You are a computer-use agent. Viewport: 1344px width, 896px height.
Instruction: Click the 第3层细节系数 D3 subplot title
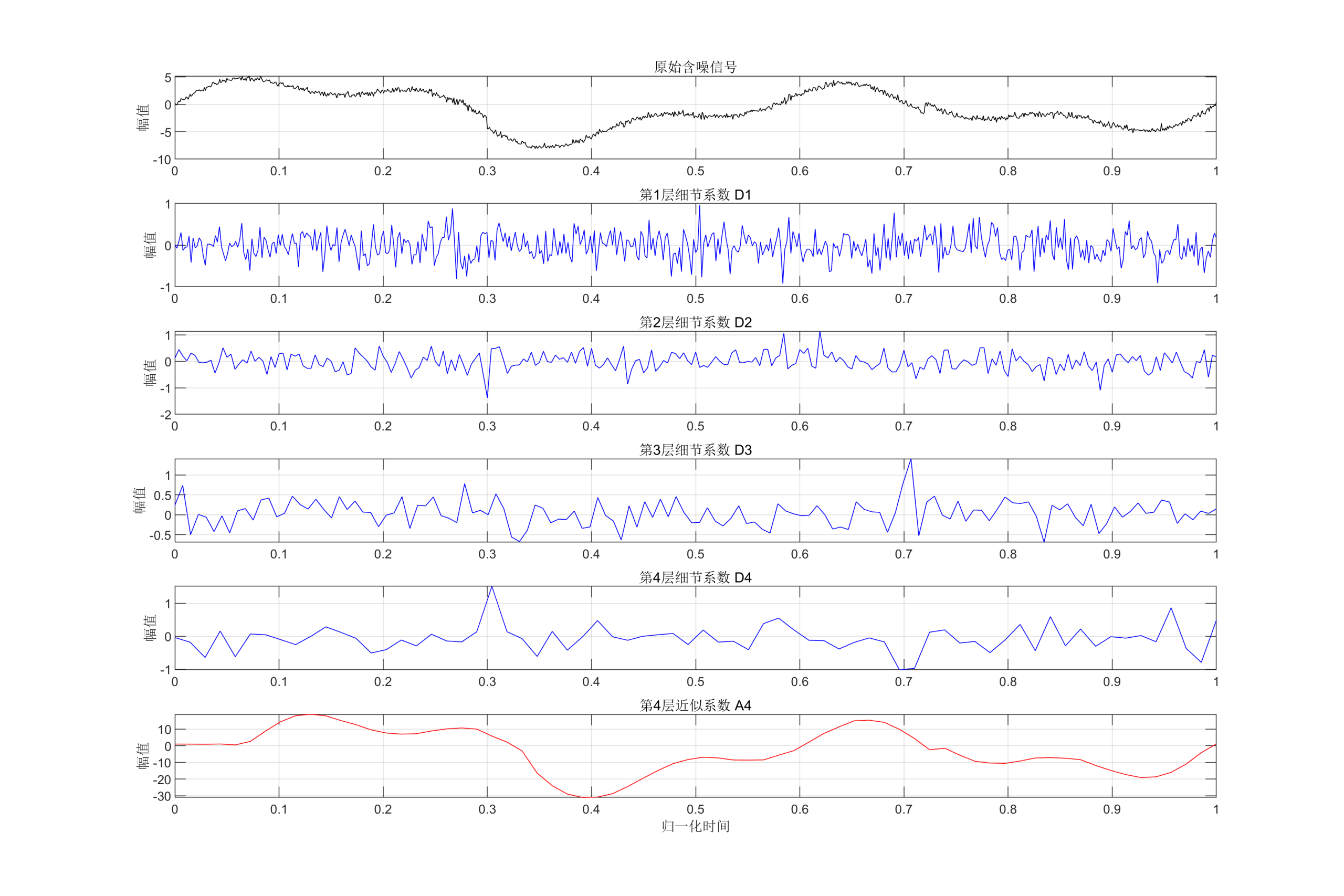coord(695,450)
